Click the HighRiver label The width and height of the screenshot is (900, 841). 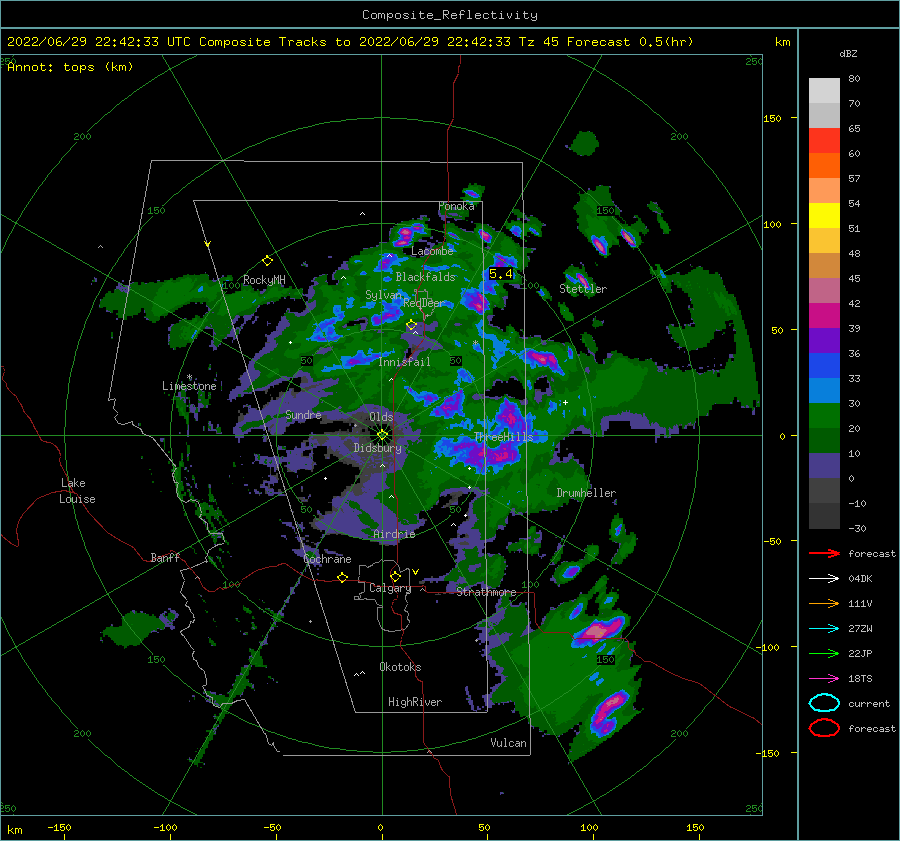coord(415,702)
